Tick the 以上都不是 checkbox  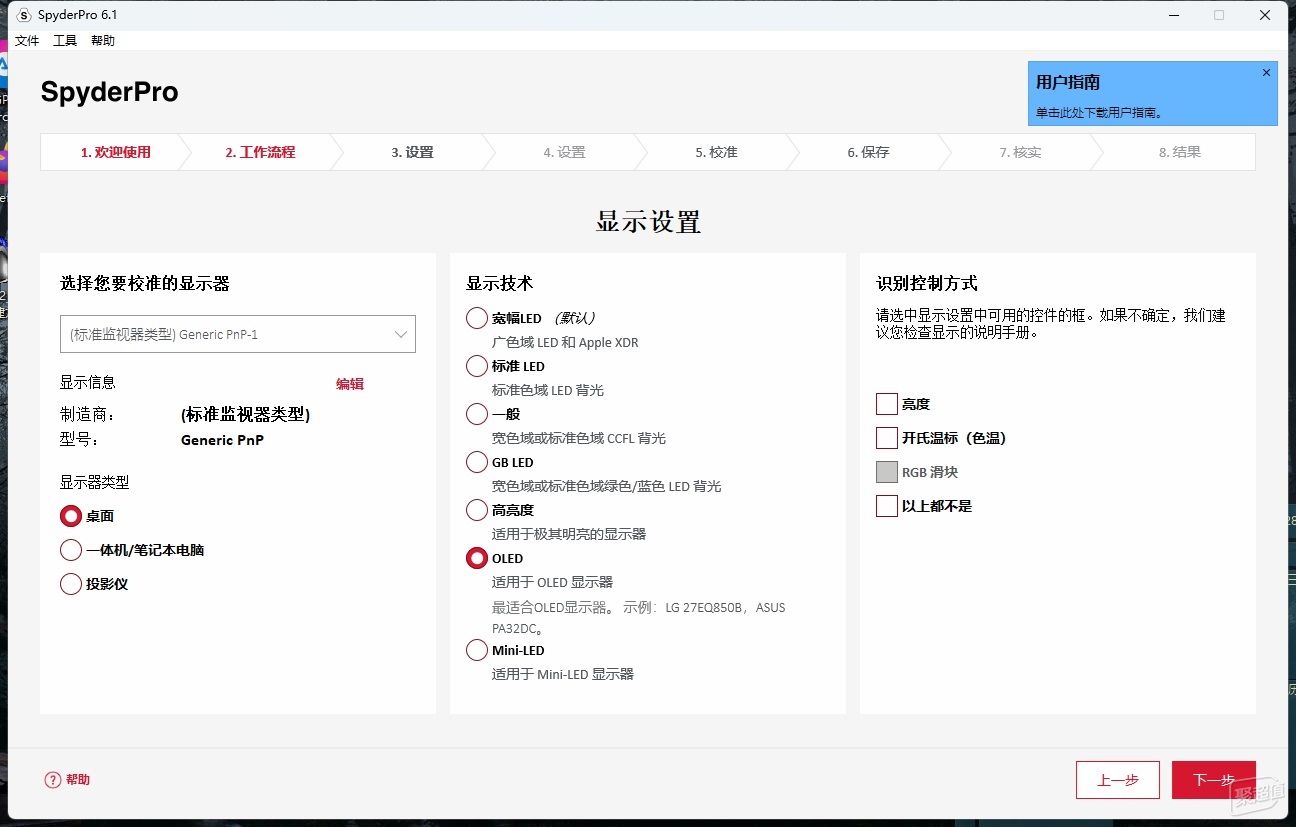click(887, 506)
